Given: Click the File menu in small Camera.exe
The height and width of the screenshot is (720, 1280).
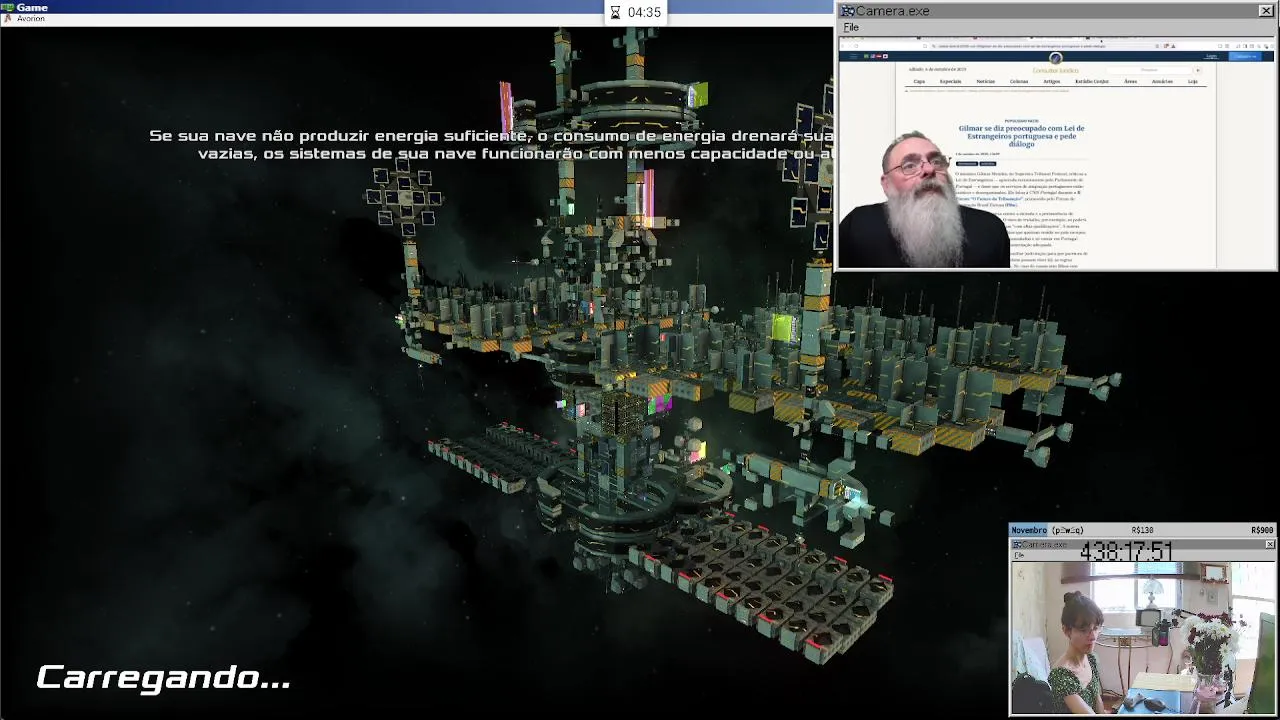Looking at the screenshot, I should point(1018,556).
